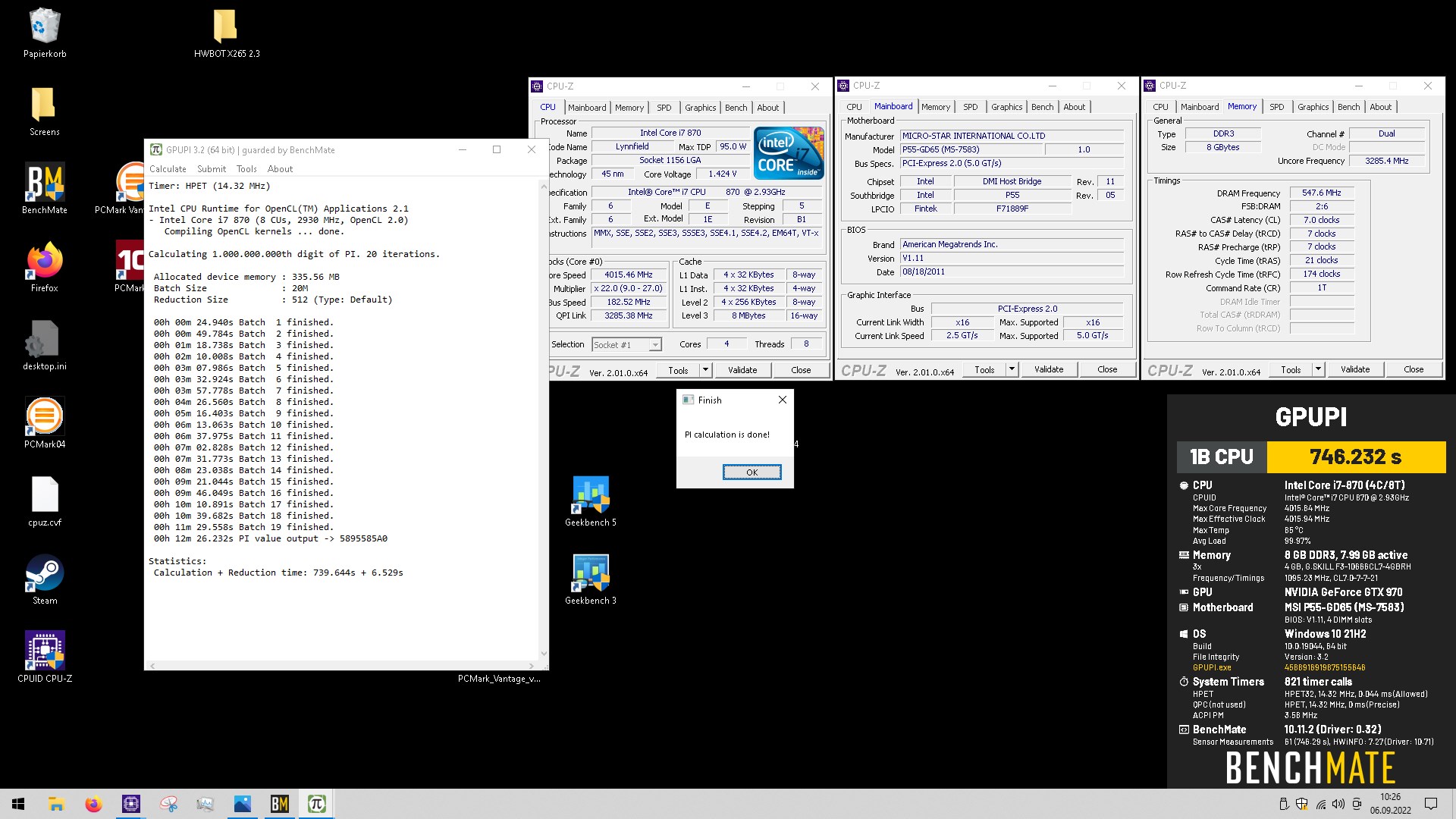Open the notification center icon
1456x819 pixels.
click(x=1431, y=804)
